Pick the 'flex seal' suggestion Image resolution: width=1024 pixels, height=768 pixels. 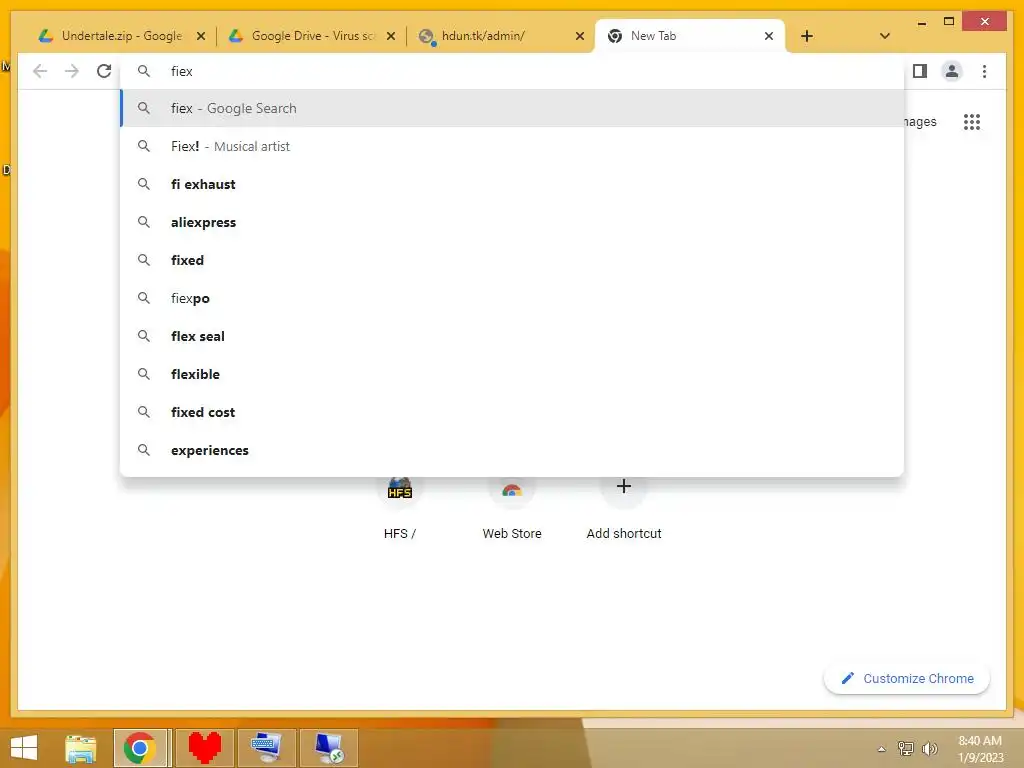point(512,336)
